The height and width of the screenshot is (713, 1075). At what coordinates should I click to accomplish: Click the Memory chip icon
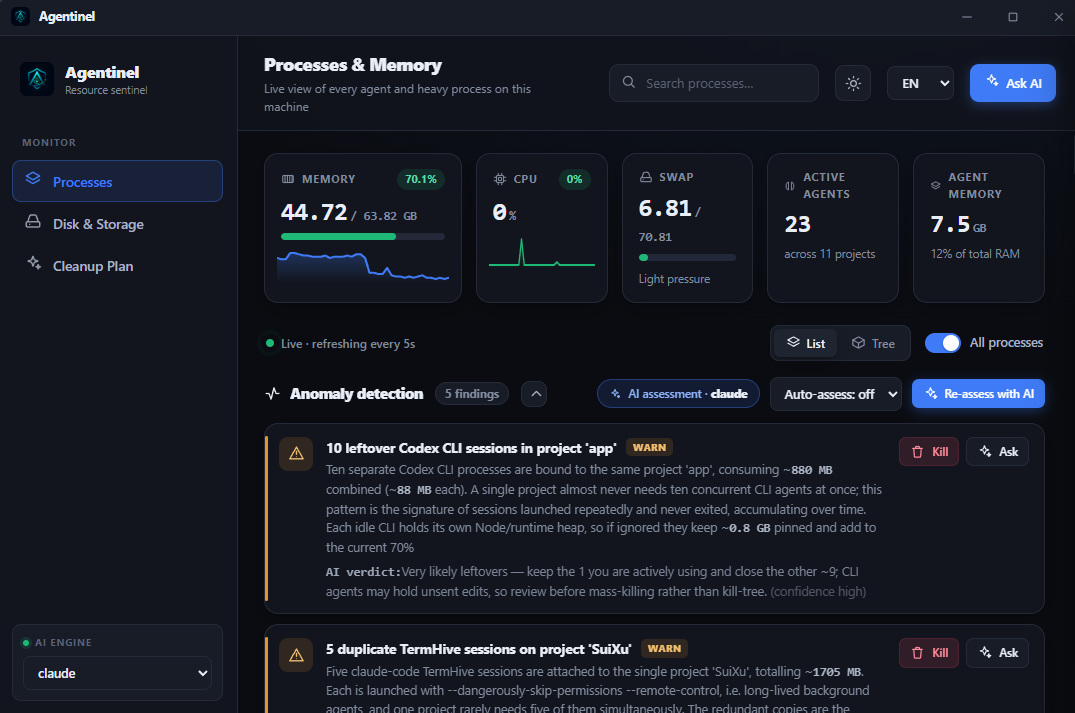click(288, 179)
